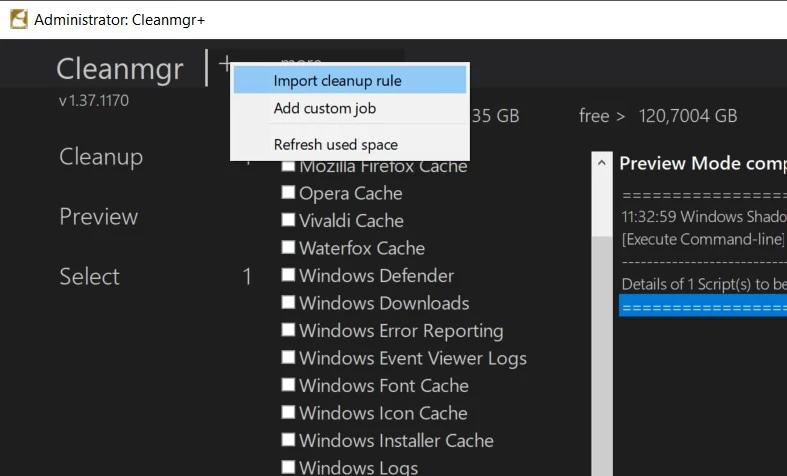Tick the Mozilla Firefox Cache checkbox
The image size is (787, 476).
[x=288, y=166]
